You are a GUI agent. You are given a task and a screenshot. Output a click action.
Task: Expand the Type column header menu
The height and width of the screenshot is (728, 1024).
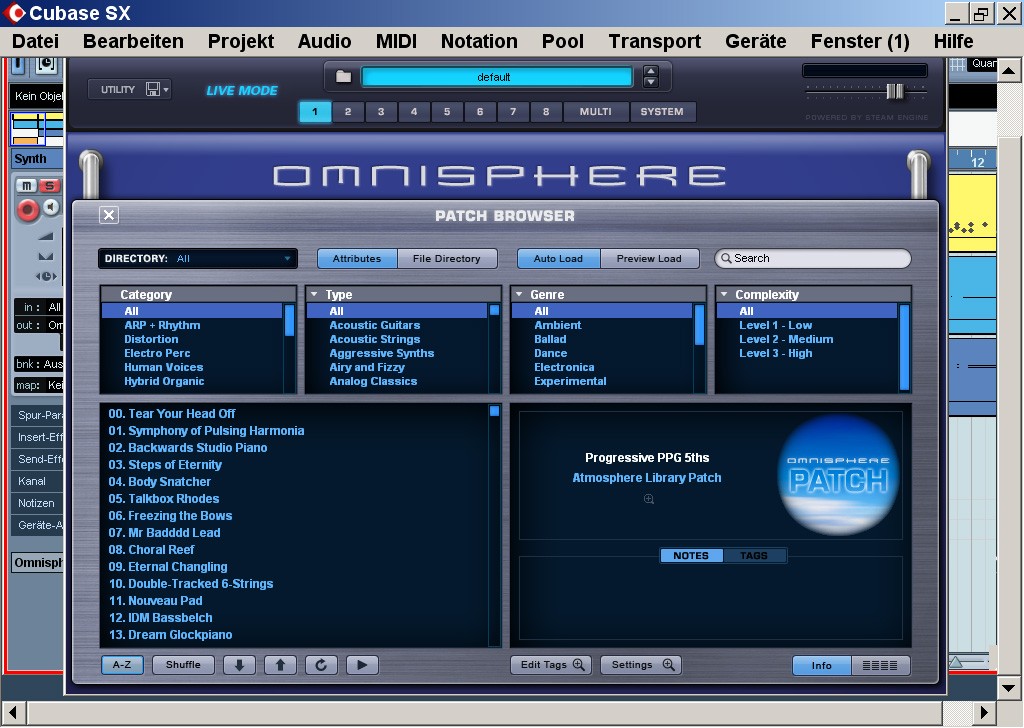coord(314,294)
